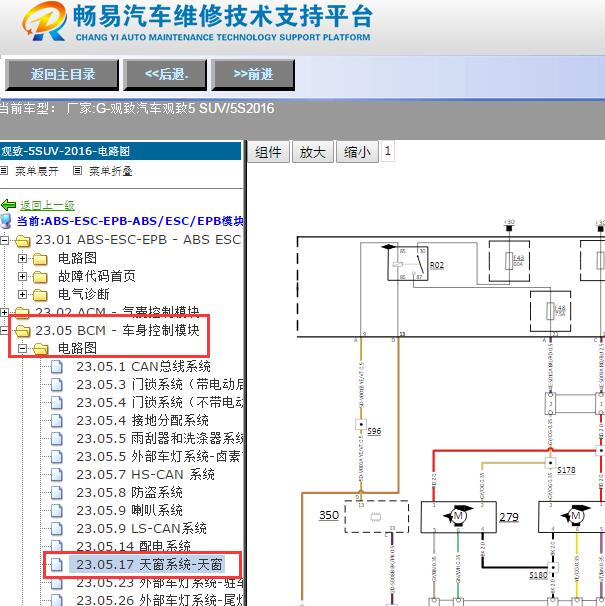605x606 pixels.
Task: Click splice label S180 in diagram
Action: [538, 575]
